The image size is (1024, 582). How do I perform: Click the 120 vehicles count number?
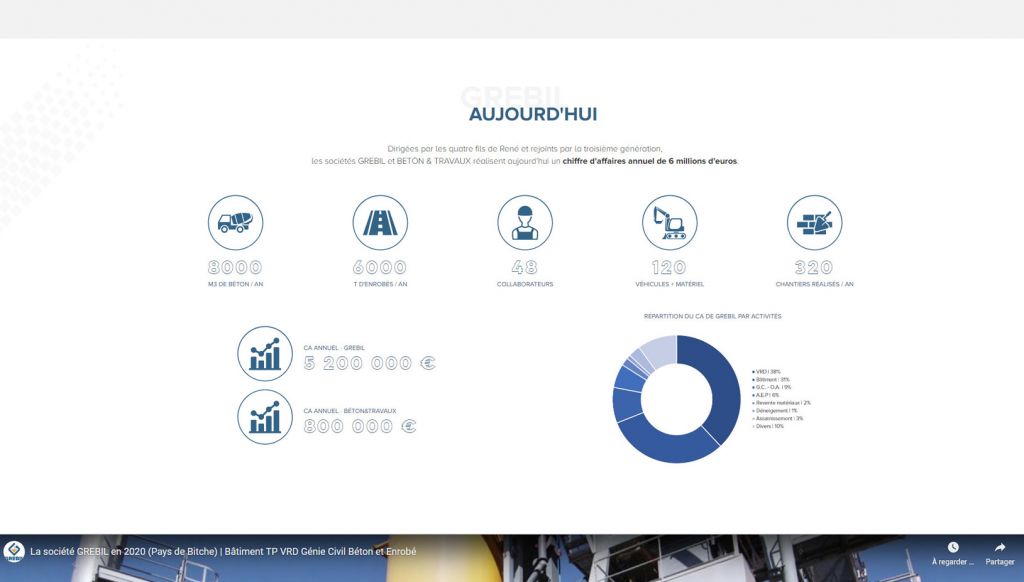[669, 267]
